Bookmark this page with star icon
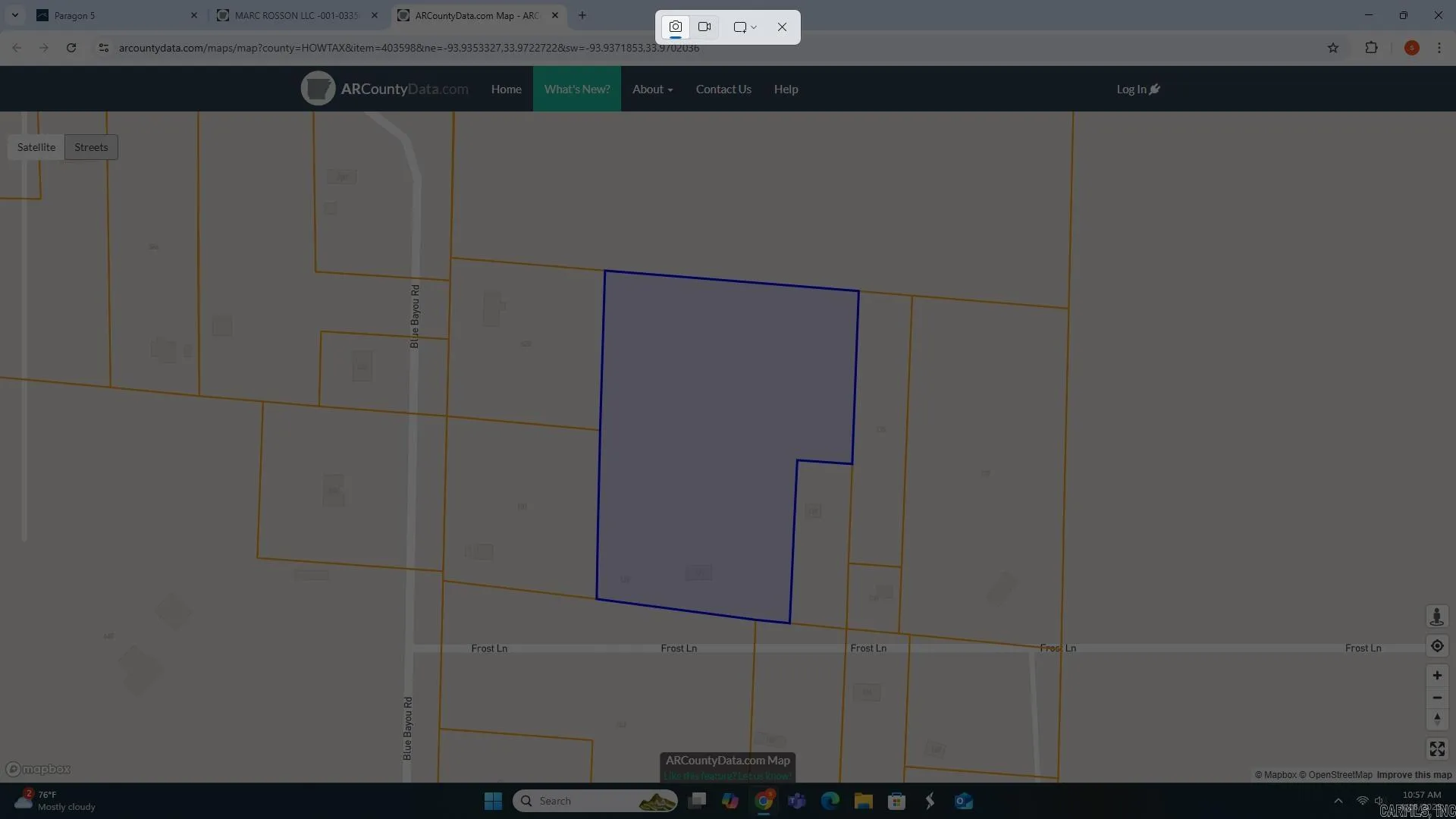The height and width of the screenshot is (819, 1456). (1333, 48)
